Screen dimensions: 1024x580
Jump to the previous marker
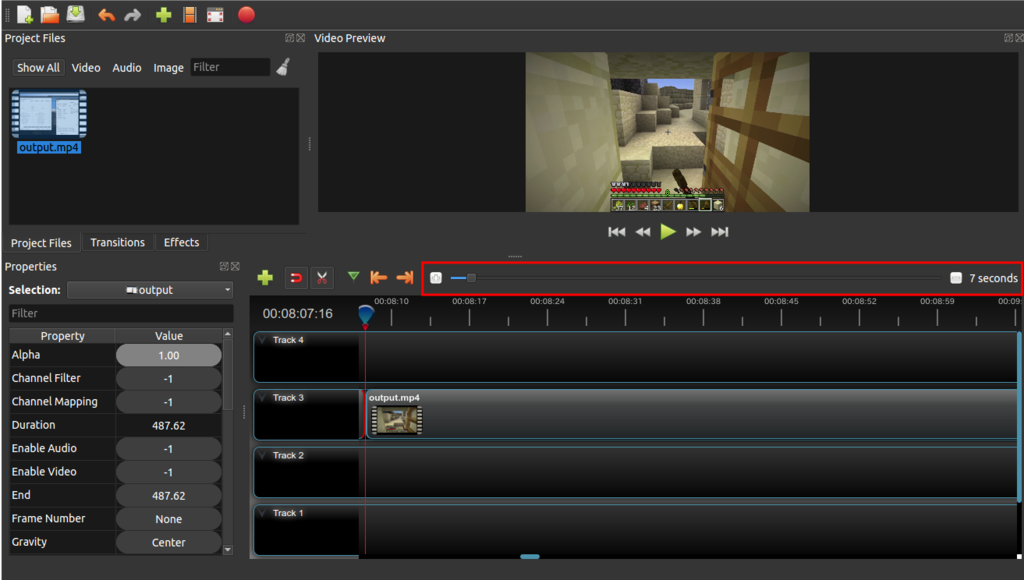379,278
